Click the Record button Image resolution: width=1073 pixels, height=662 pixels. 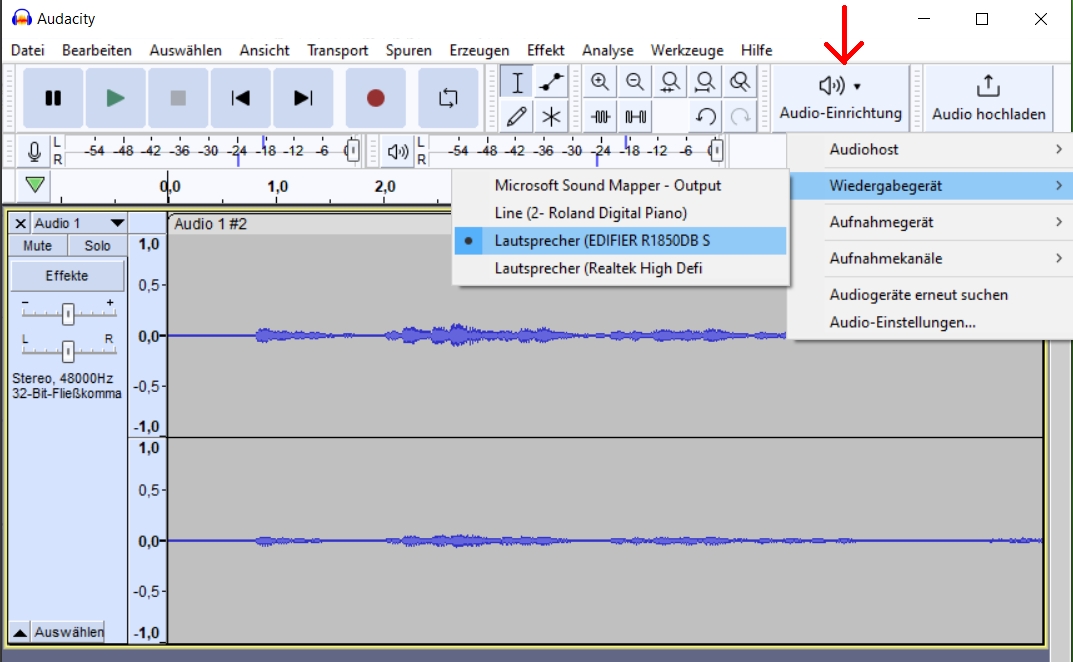point(375,98)
